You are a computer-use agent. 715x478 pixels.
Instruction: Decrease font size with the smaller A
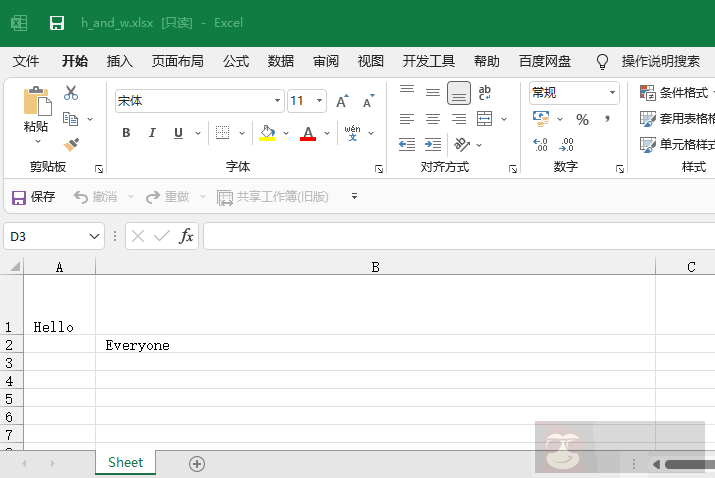(368, 101)
